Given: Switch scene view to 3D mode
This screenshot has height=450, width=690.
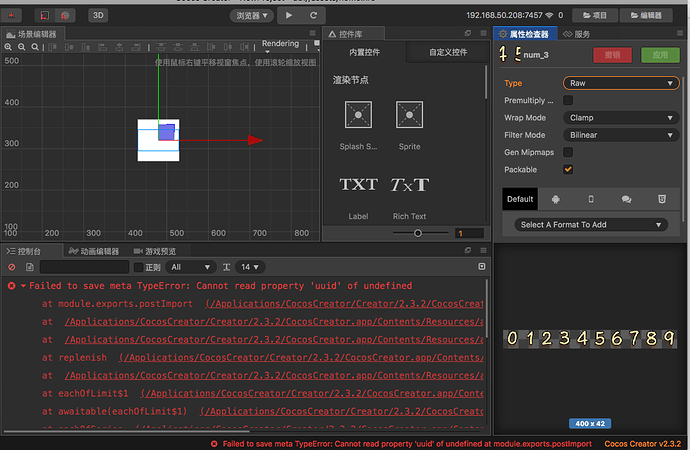Looking at the screenshot, I should tap(98, 15).
